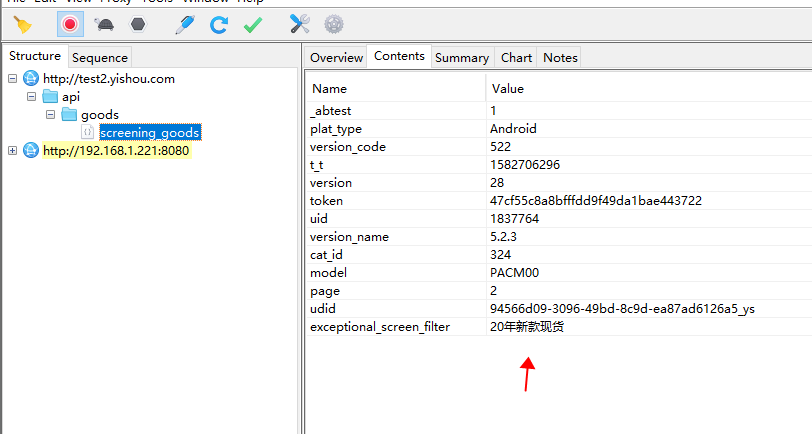Viewport: 812px width, 434px height.
Task: Click the cat_id value 324
Action: click(500, 255)
